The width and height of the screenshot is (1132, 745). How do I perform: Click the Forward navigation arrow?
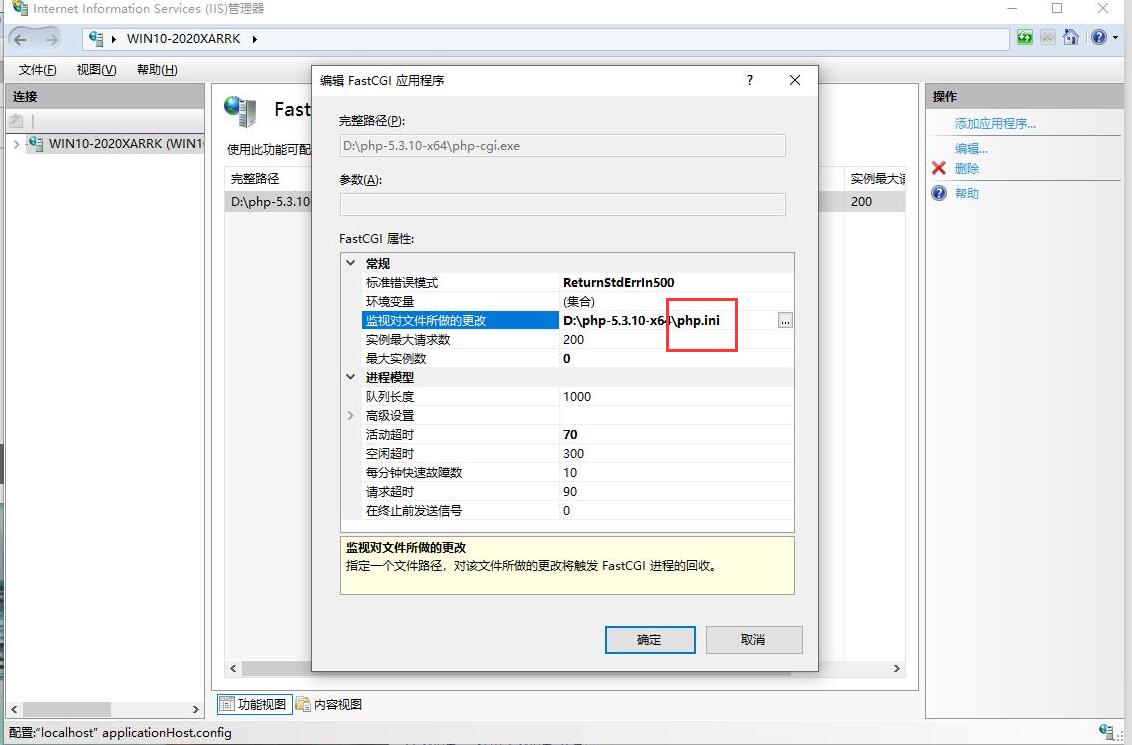pos(51,39)
